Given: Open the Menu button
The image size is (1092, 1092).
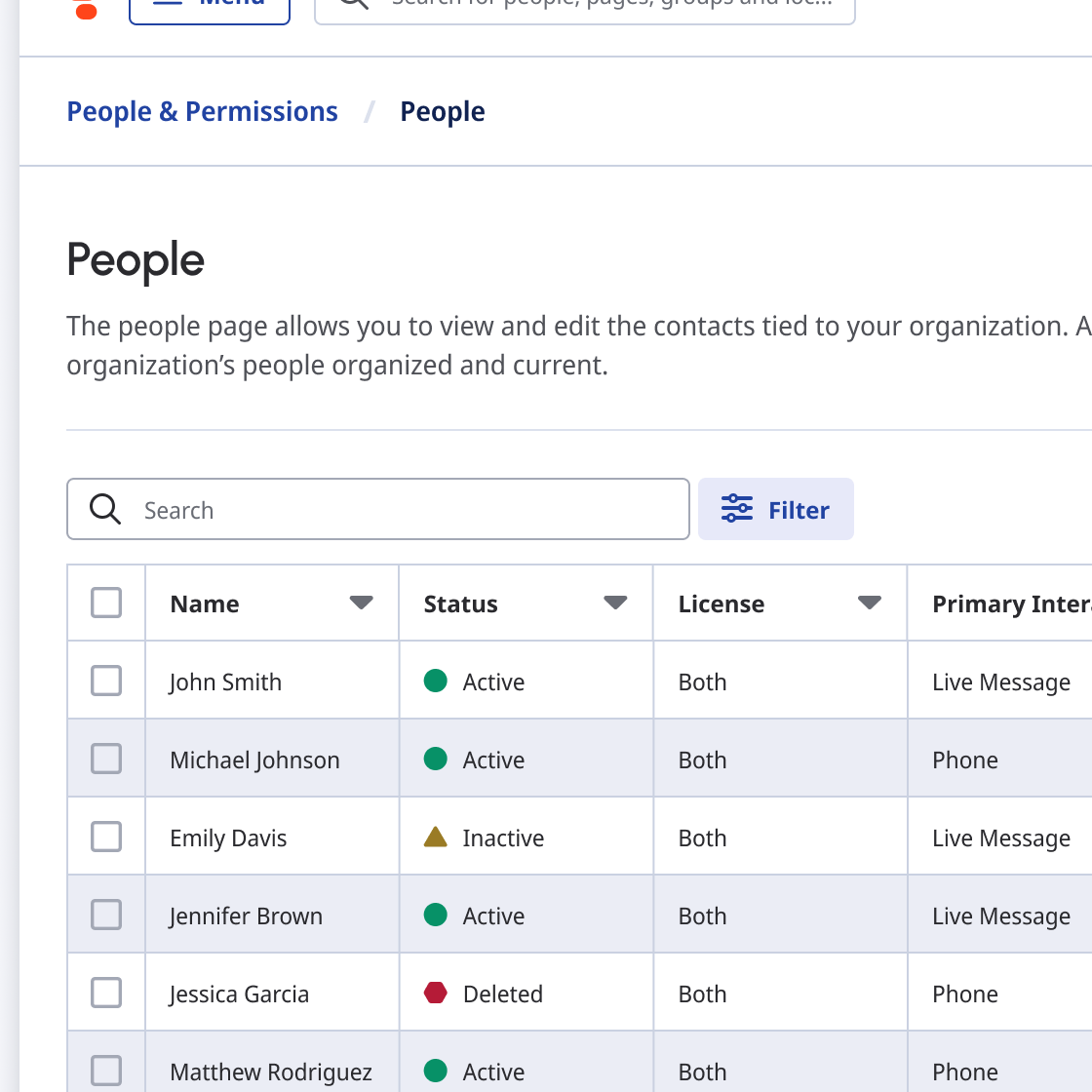Looking at the screenshot, I should [x=210, y=10].
